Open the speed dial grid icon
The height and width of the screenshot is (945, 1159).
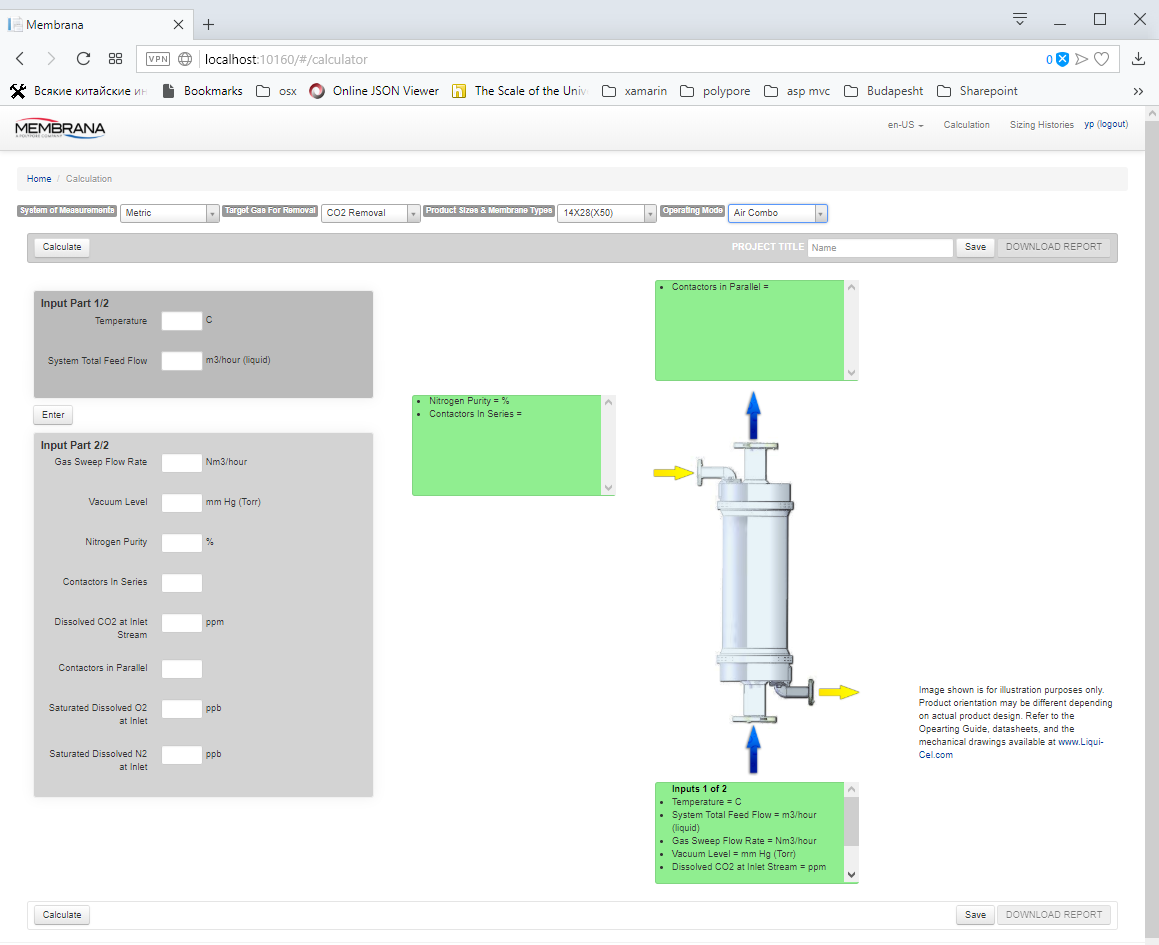(x=115, y=59)
